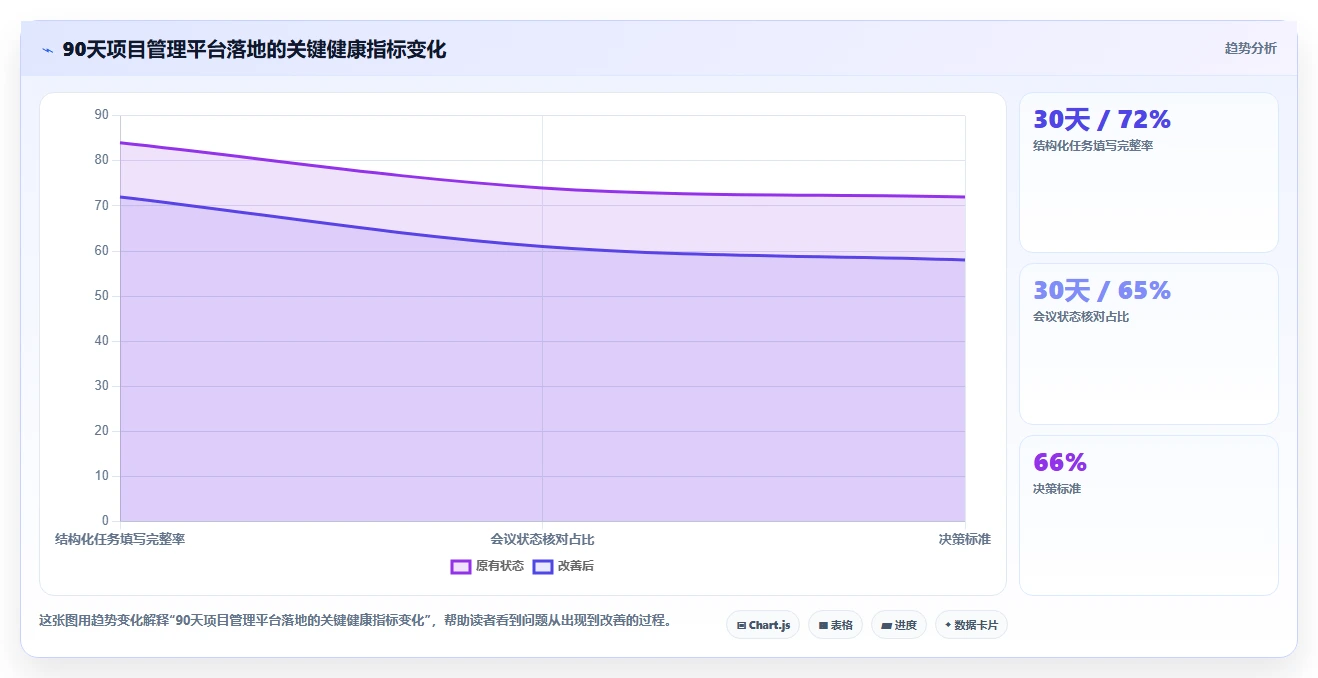This screenshot has height=678, width=1318.
Task: Open the 66% stat card
Action: tap(1148, 515)
